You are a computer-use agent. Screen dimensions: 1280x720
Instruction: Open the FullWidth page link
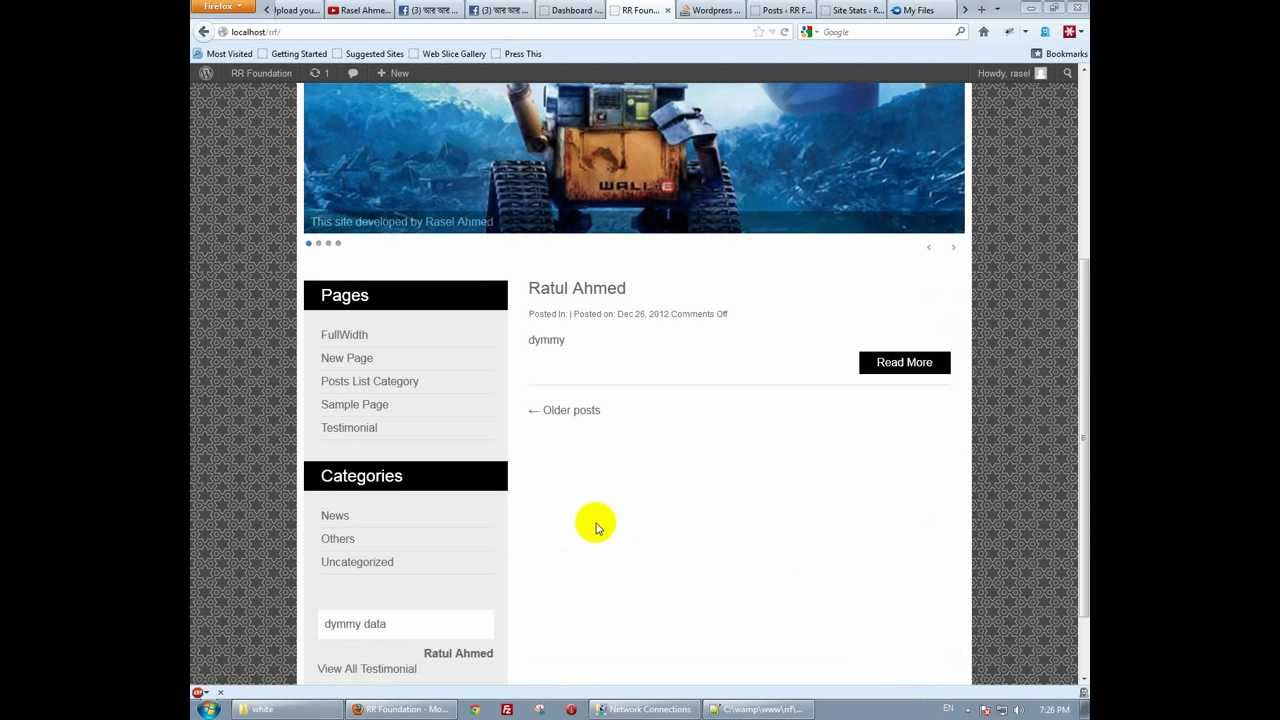click(344, 335)
